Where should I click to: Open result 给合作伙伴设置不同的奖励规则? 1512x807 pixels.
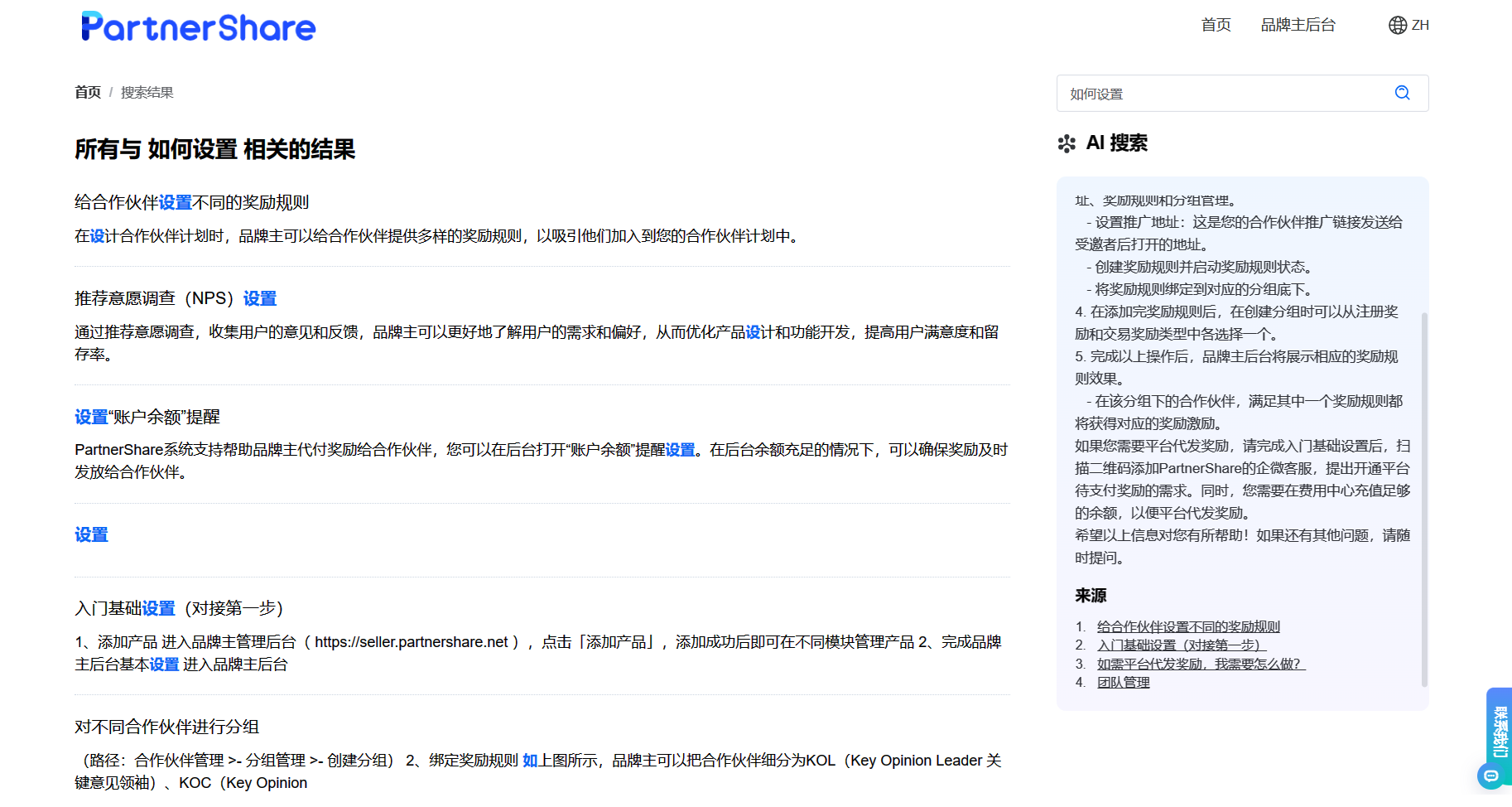[x=191, y=202]
